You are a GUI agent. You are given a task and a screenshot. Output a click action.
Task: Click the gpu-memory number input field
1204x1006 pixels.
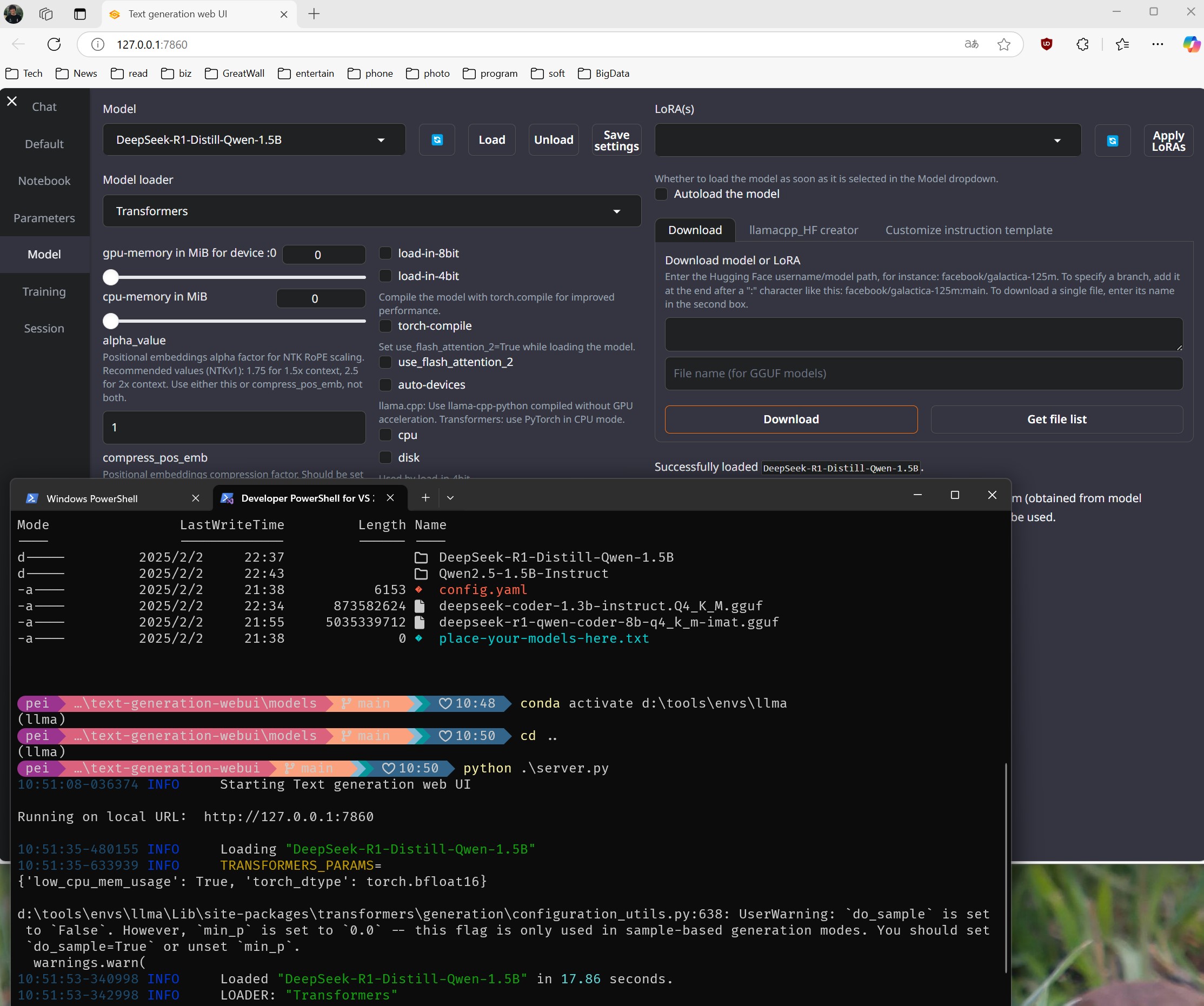click(x=324, y=255)
